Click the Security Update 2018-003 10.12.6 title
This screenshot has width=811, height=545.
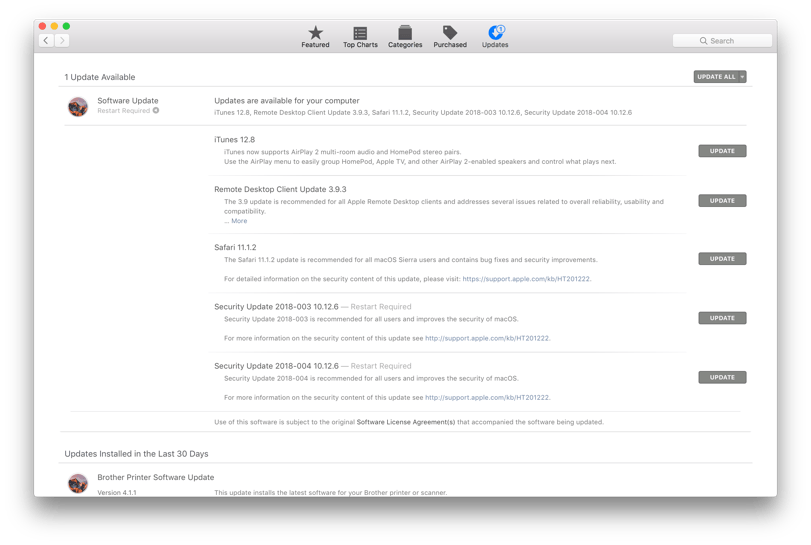(x=276, y=307)
